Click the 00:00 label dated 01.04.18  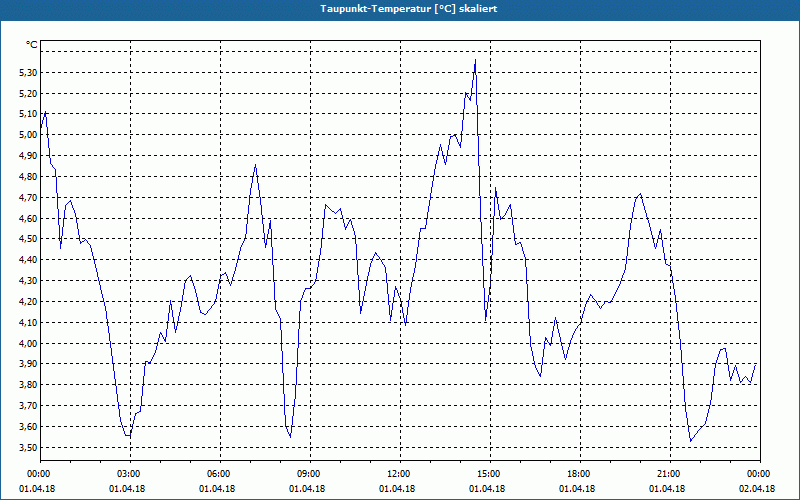point(39,474)
